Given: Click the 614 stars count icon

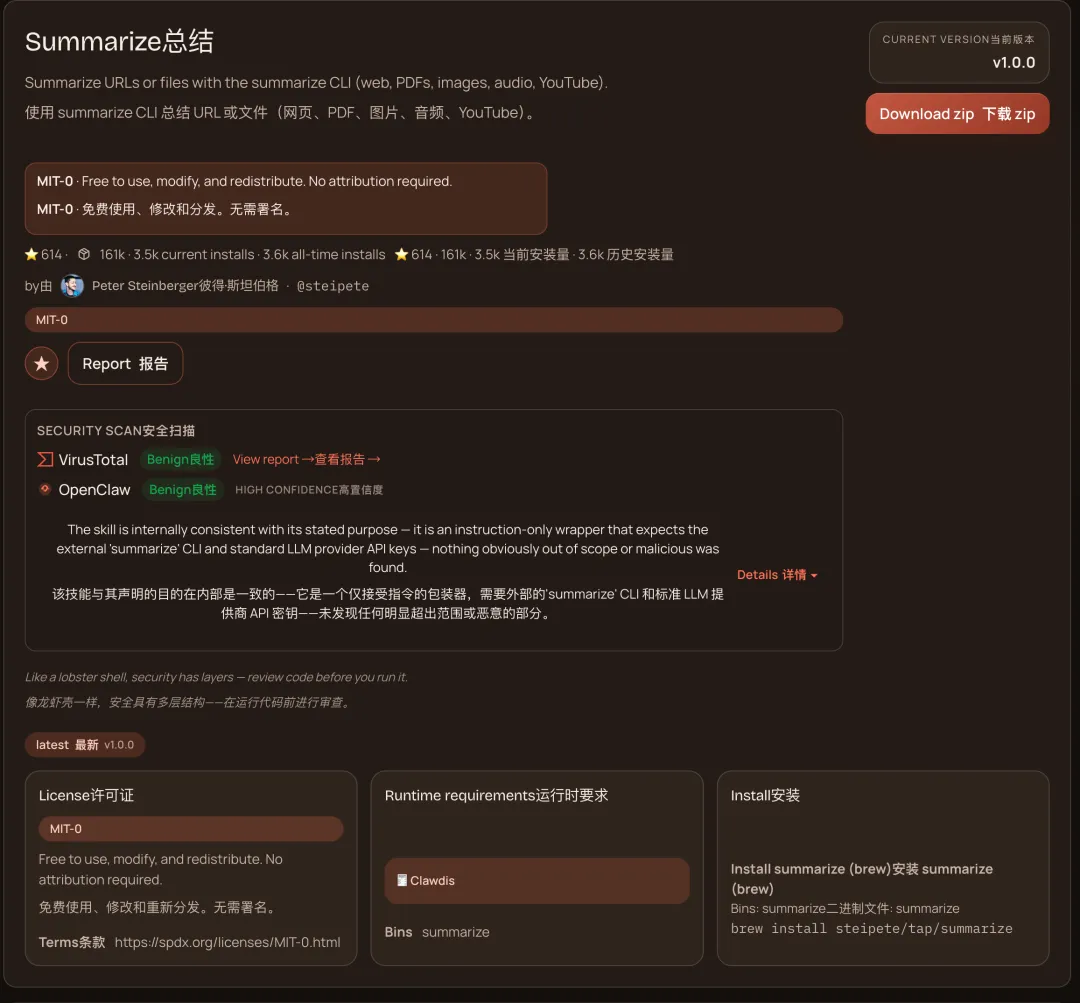Looking at the screenshot, I should tap(31, 254).
